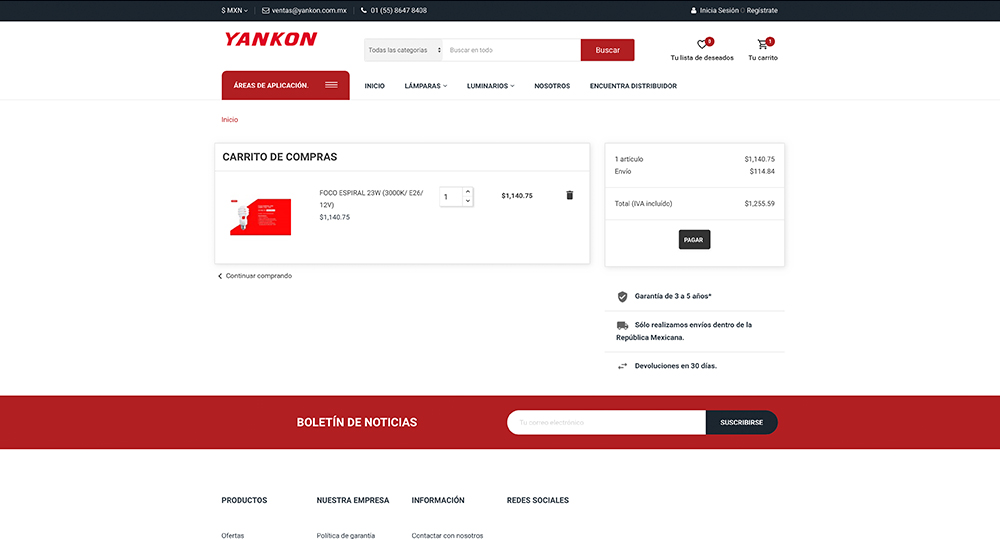Increase product quantity with up arrow
This screenshot has width=1000, height=539.
tap(468, 191)
